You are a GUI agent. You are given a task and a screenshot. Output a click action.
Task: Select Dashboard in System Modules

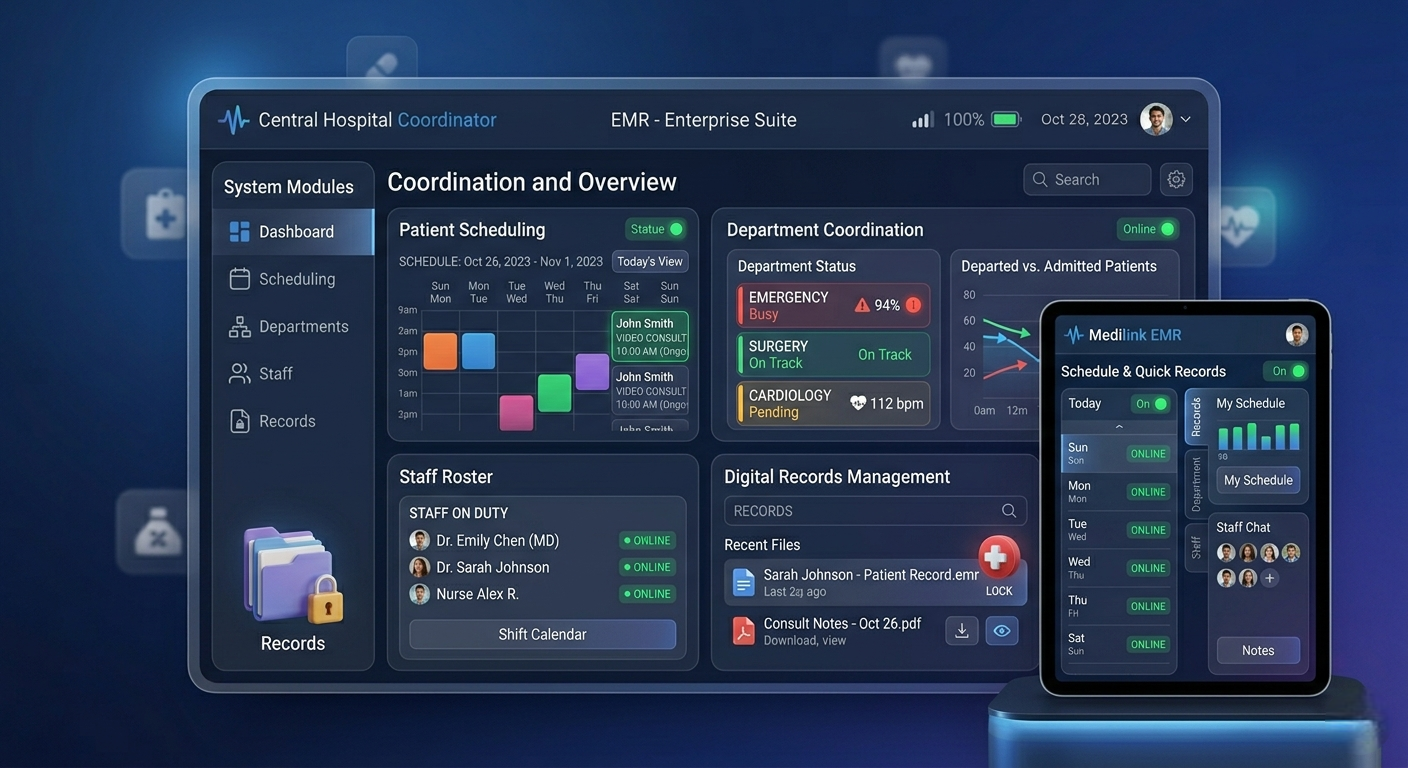coord(293,232)
